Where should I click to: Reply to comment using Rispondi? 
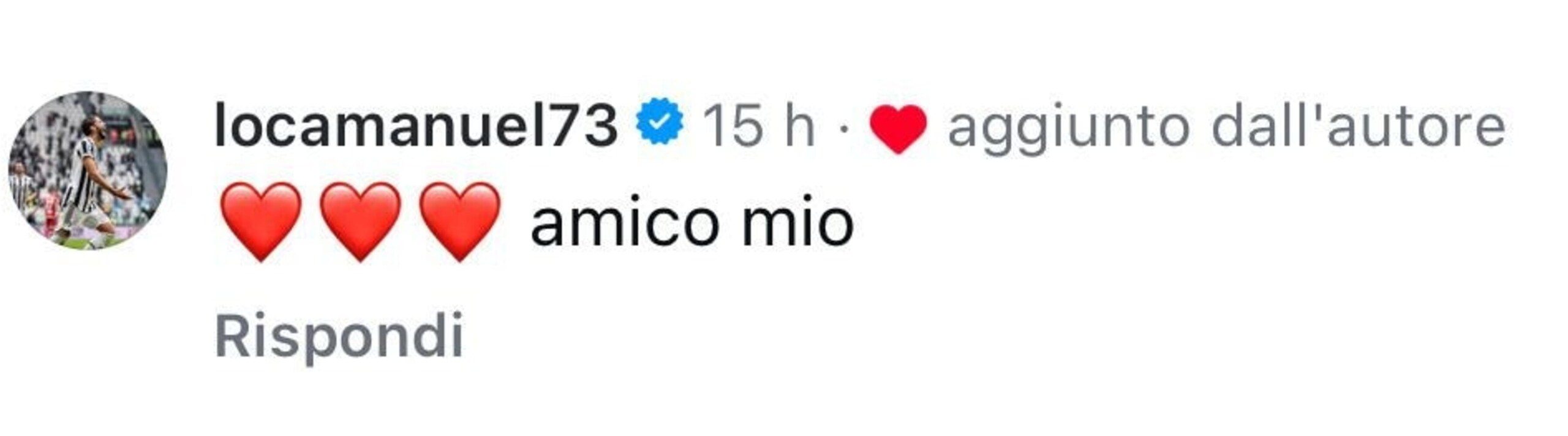point(339,337)
